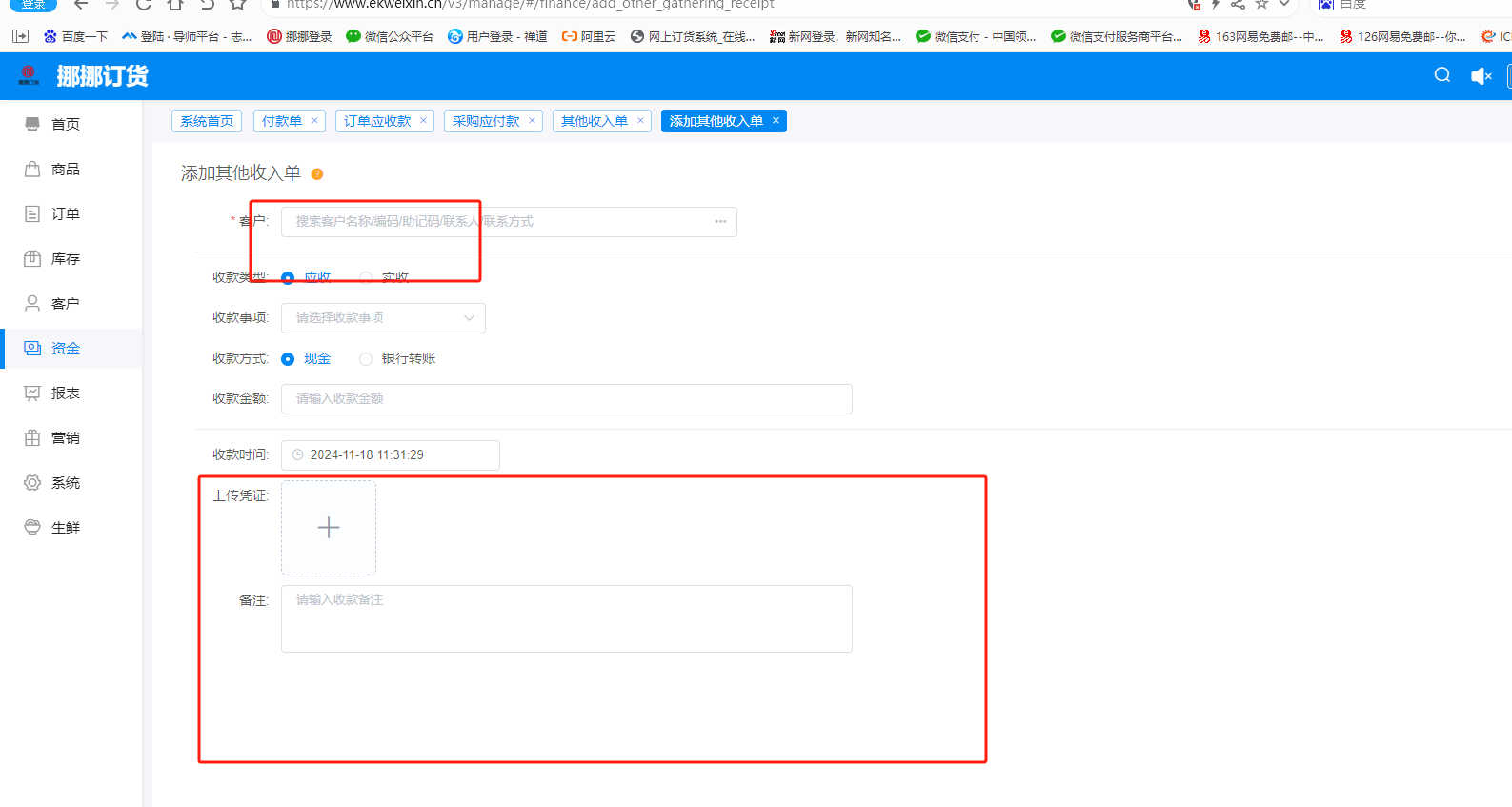Click the 百度一下 bookmark link

tap(76, 37)
